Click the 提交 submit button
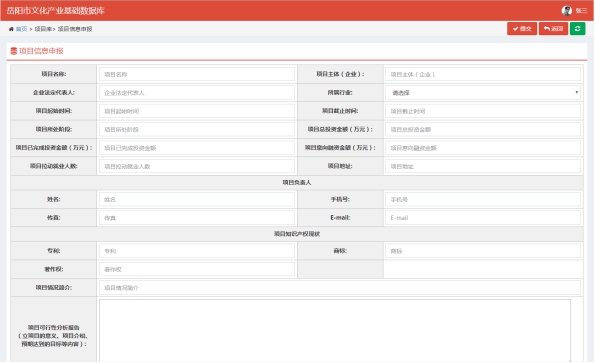595x363 pixels. pyautogui.click(x=522, y=28)
